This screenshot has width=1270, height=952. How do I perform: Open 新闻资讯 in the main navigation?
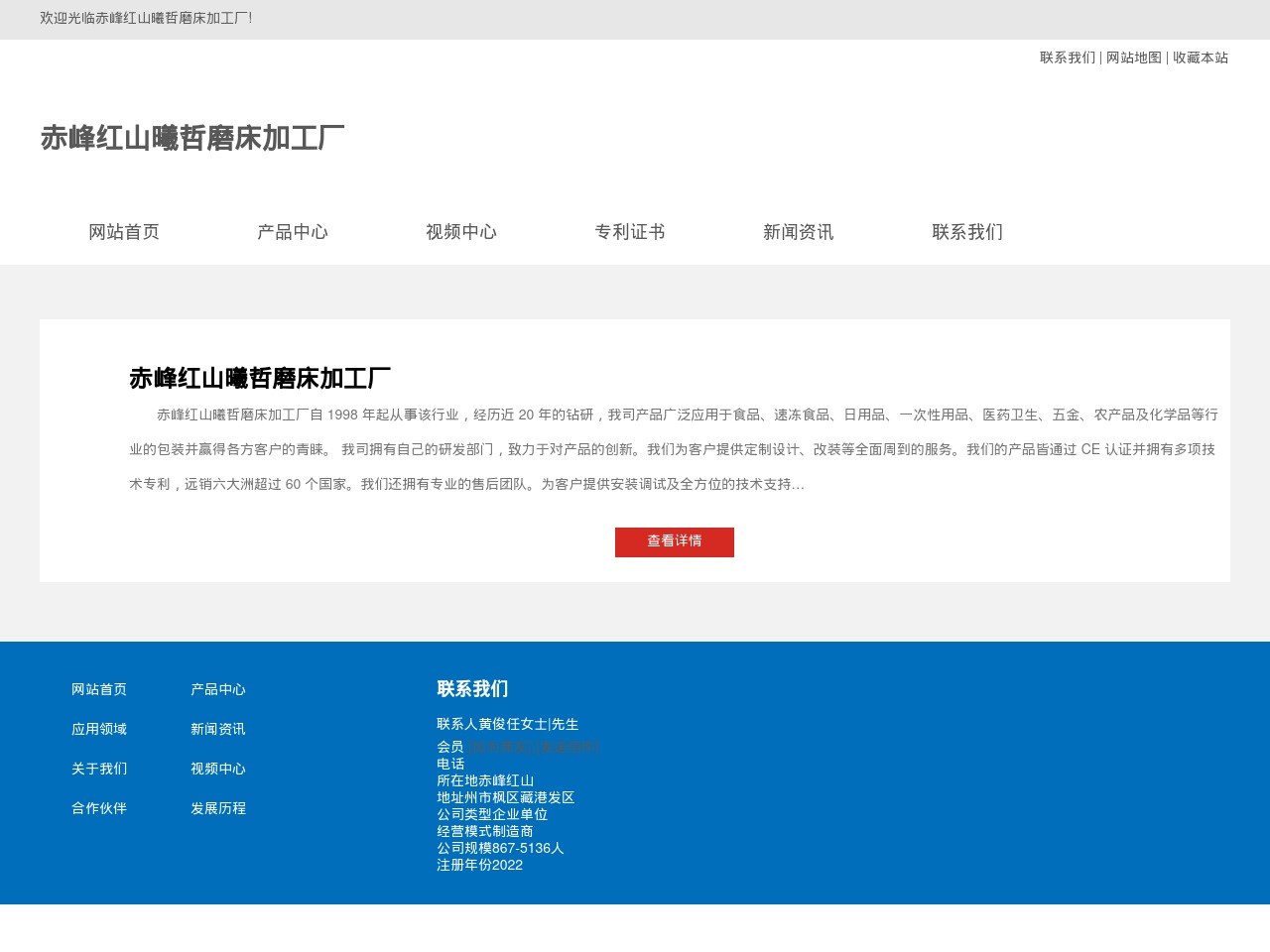pyautogui.click(x=799, y=232)
